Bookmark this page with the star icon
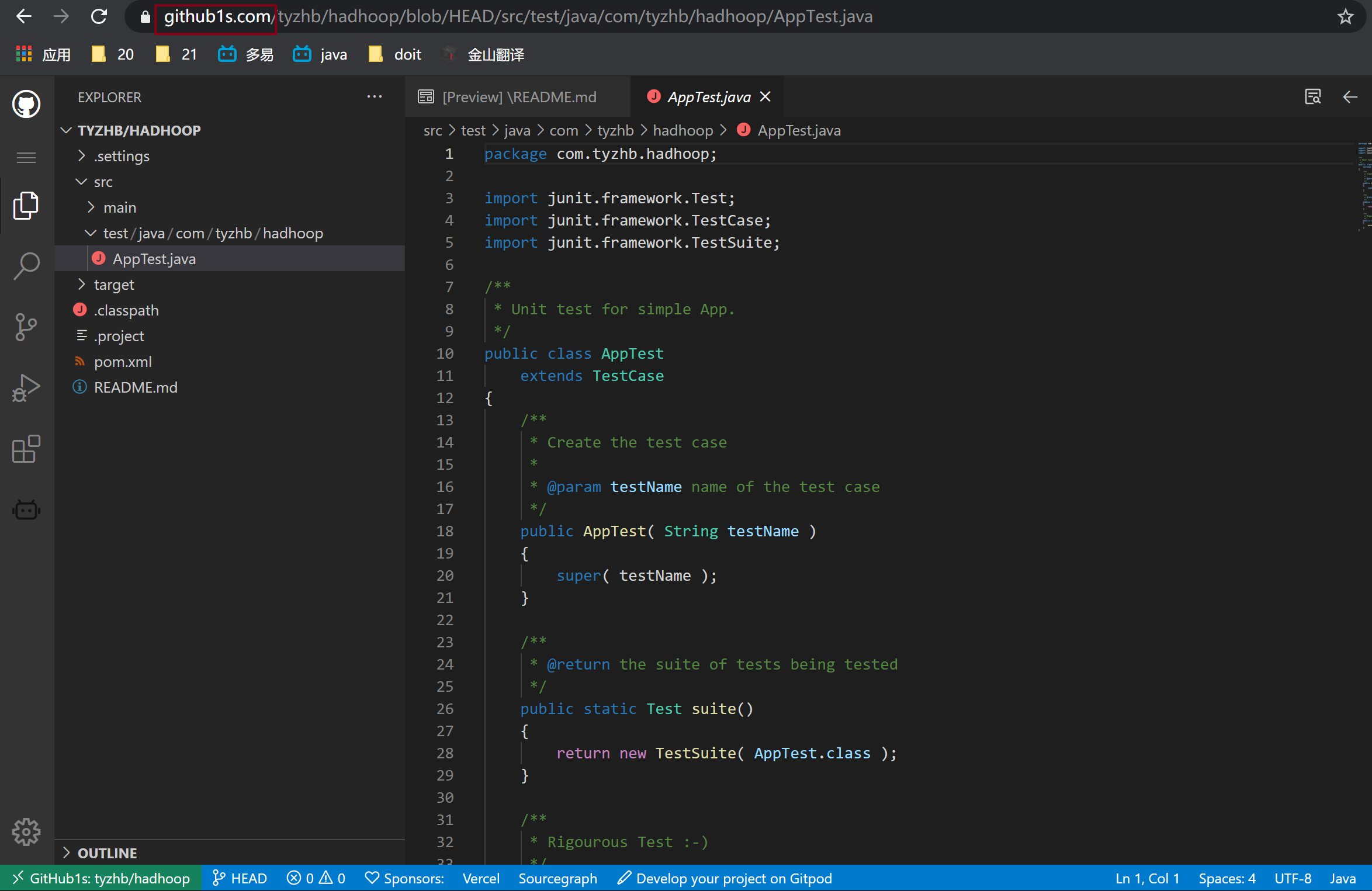 pos(1346,17)
